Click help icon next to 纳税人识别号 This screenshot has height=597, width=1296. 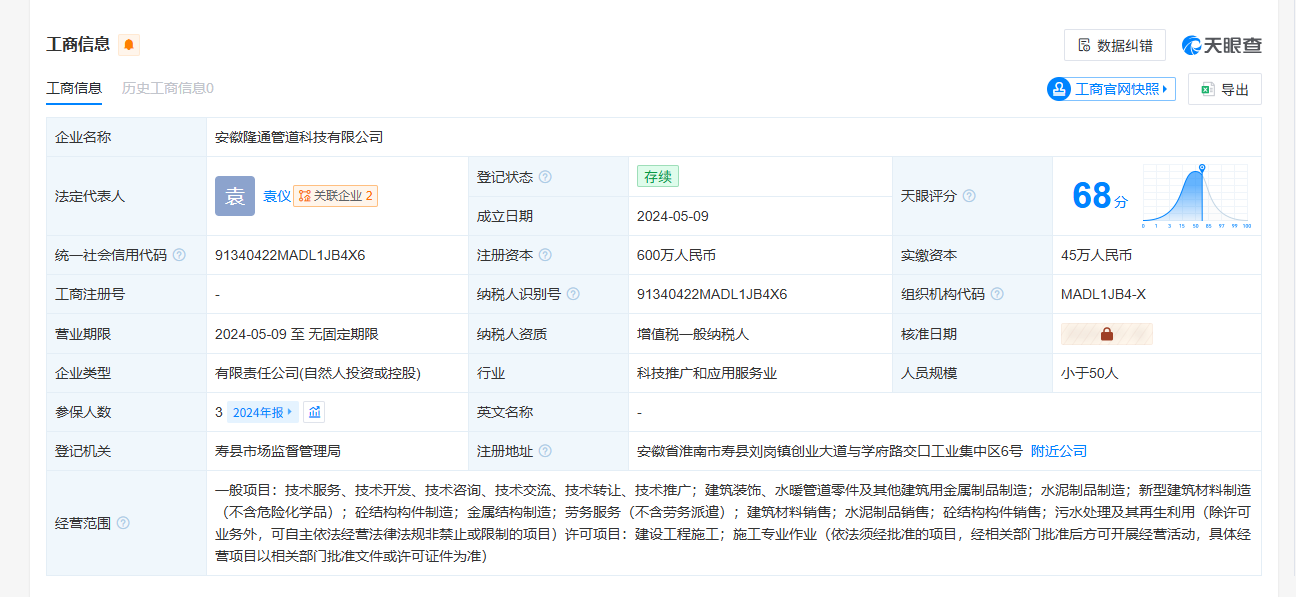[573, 294]
